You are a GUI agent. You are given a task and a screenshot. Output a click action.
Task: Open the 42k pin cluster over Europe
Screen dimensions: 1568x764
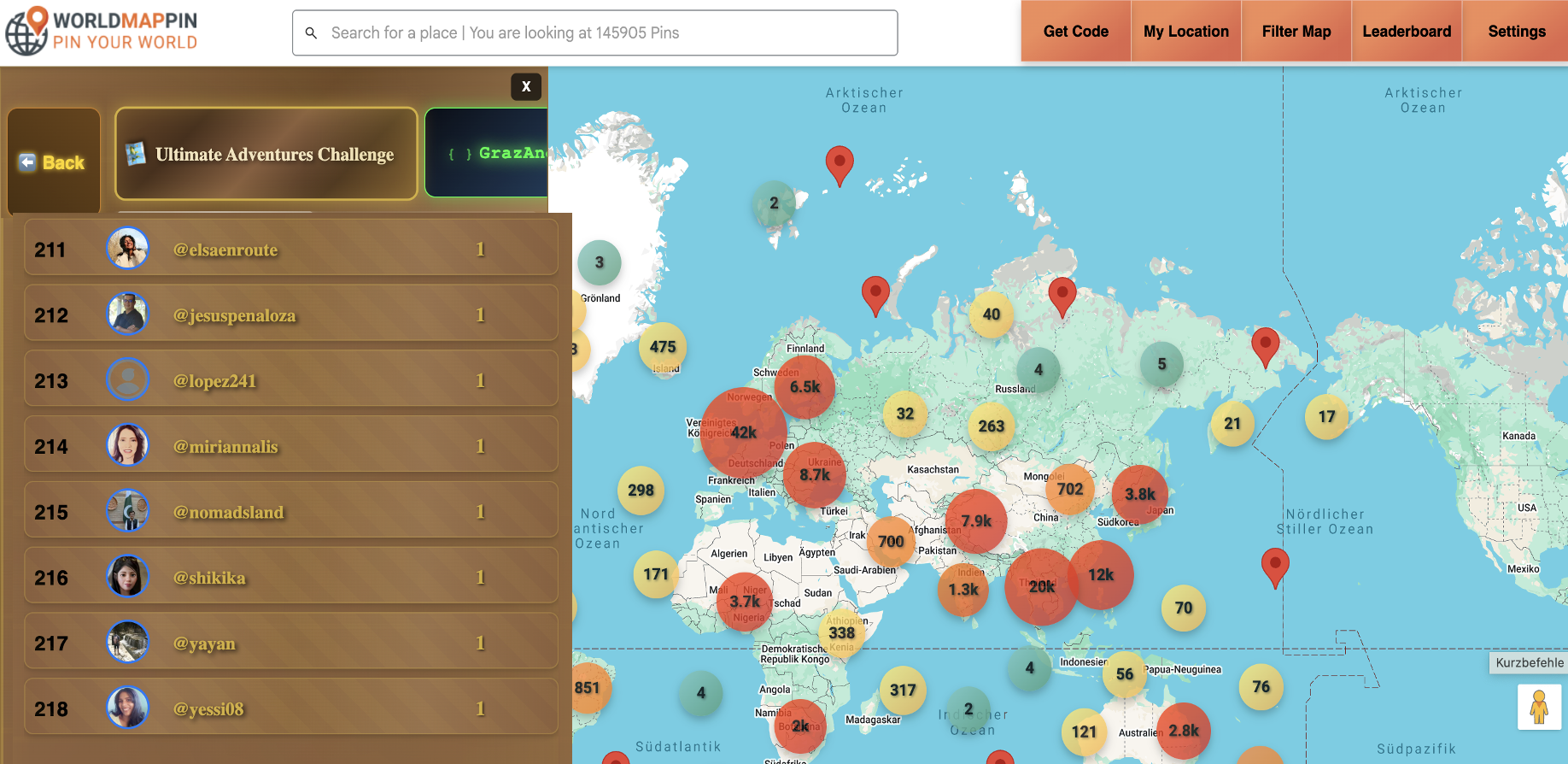[744, 432]
